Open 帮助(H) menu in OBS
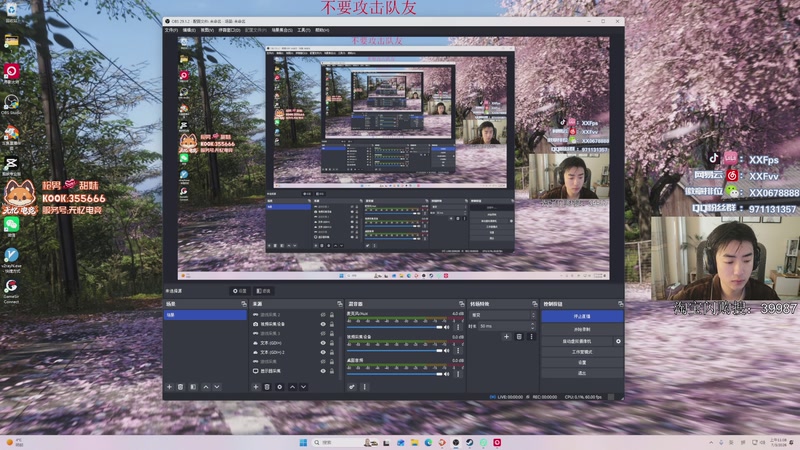 pos(322,30)
